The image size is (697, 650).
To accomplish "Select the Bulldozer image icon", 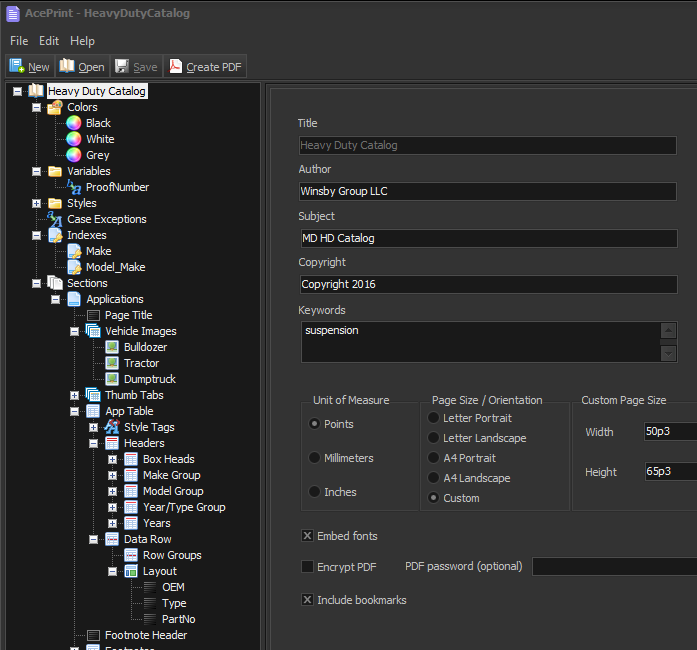I will (112, 347).
